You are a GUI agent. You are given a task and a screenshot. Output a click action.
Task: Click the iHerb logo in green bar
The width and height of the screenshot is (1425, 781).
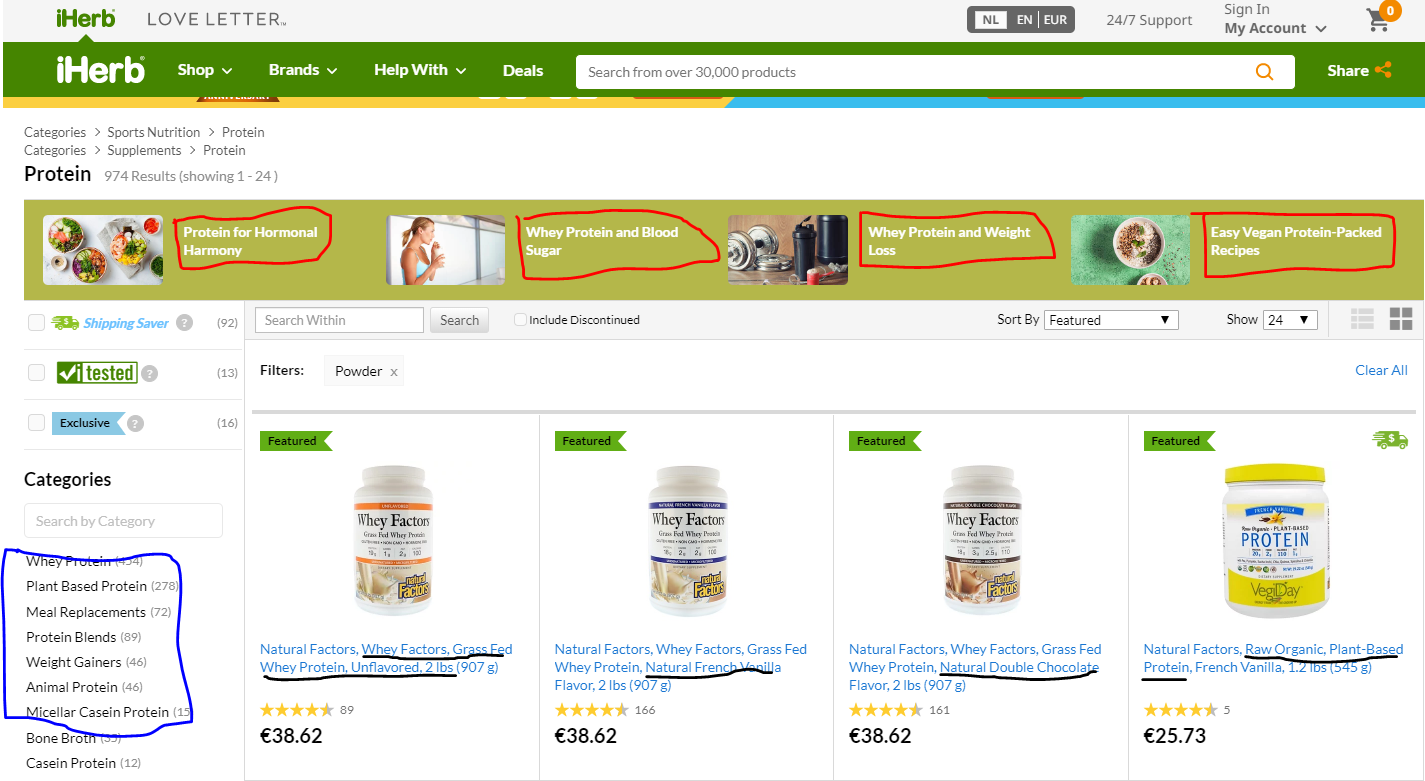101,70
